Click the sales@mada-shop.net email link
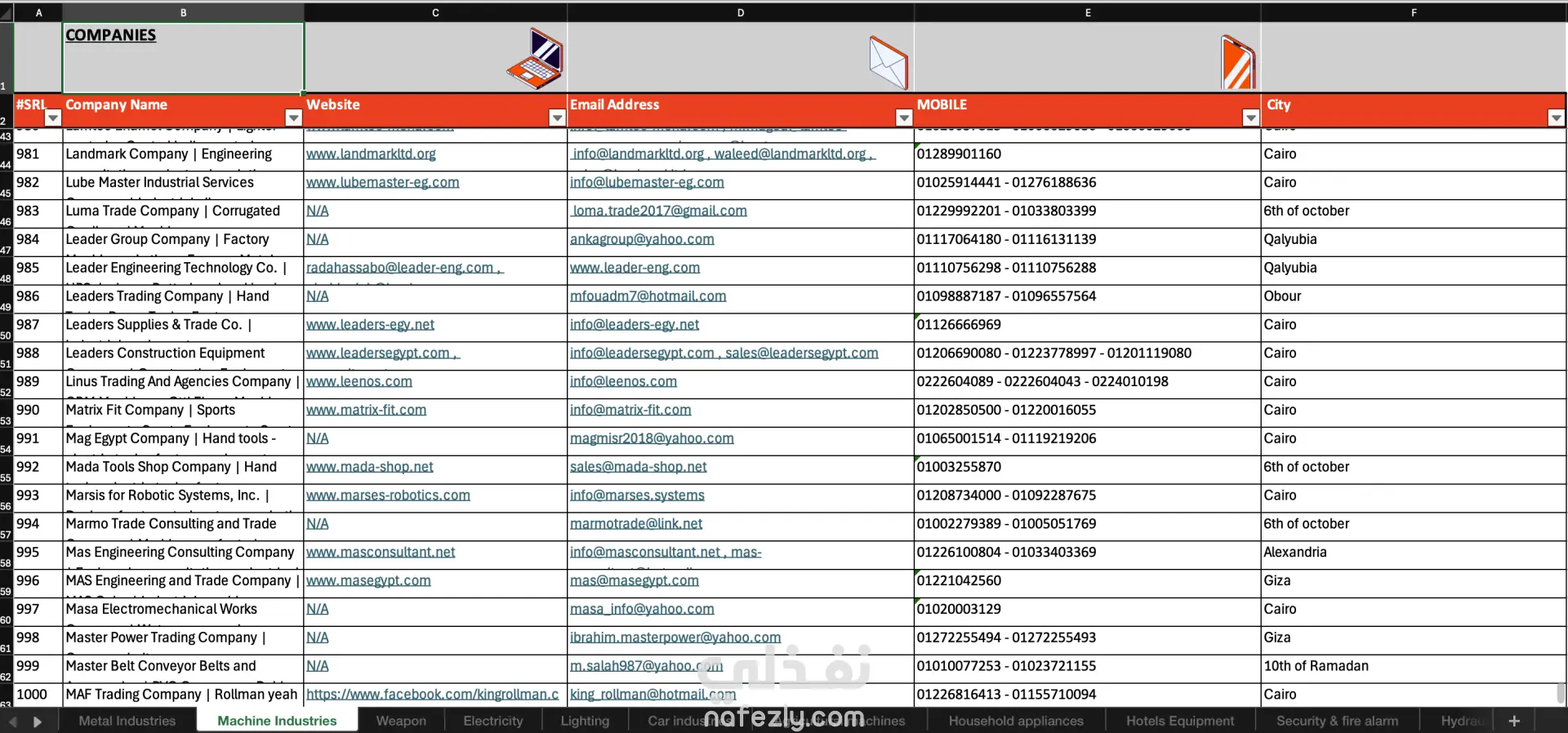Image resolution: width=1568 pixels, height=733 pixels. point(639,467)
